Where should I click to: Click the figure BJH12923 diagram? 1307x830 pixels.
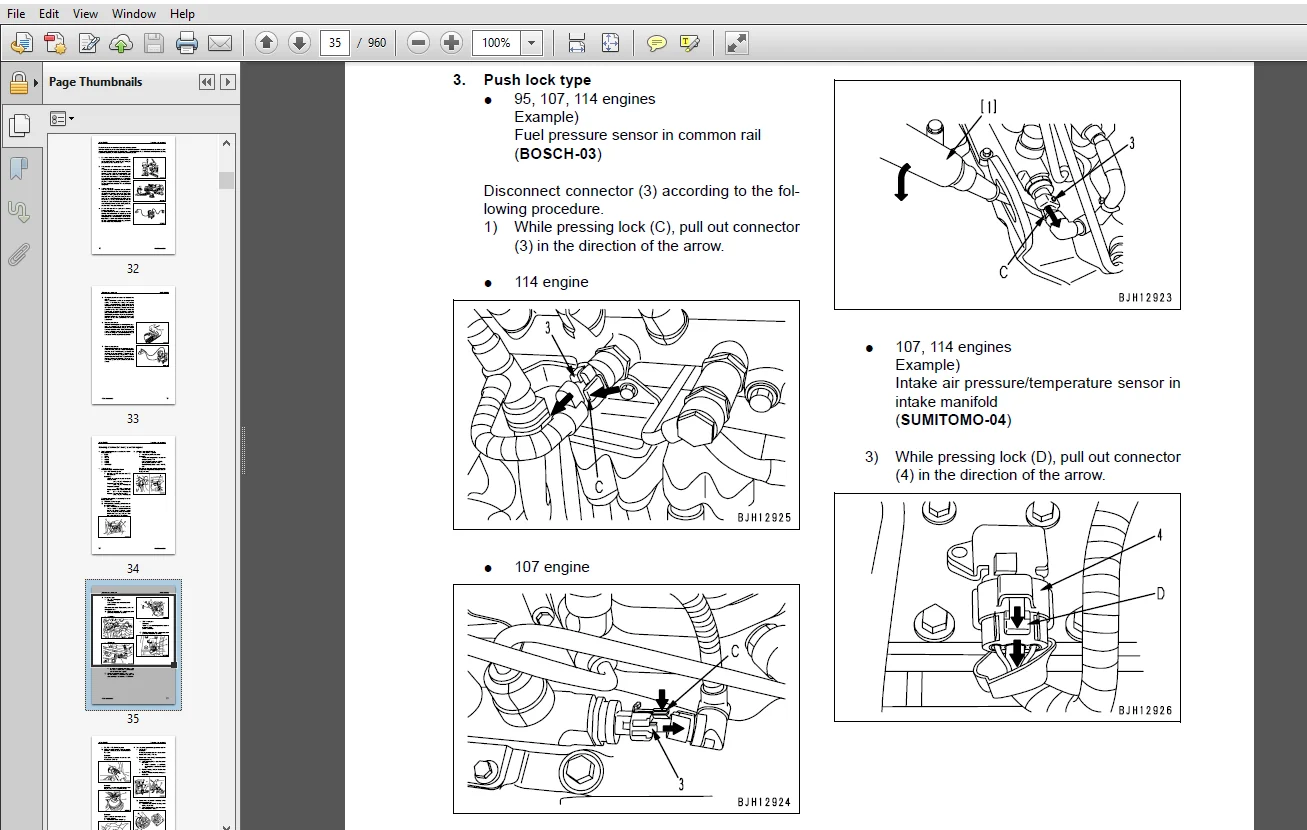point(1007,195)
